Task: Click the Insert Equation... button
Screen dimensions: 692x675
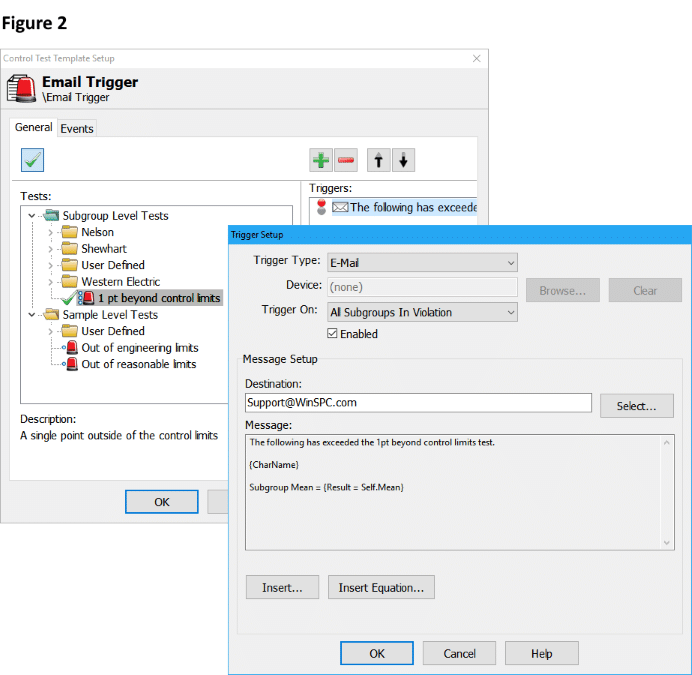Action: pyautogui.click(x=380, y=588)
